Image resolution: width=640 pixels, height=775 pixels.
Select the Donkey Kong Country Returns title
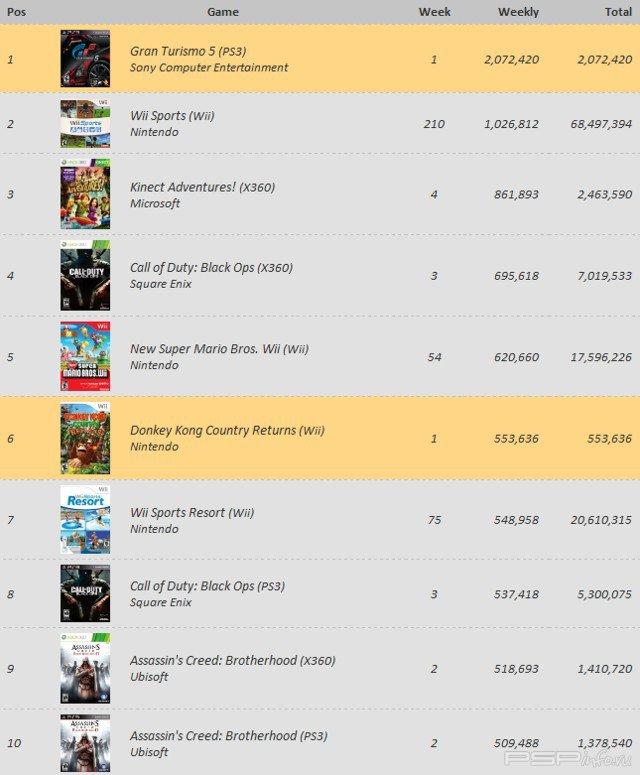pos(227,430)
